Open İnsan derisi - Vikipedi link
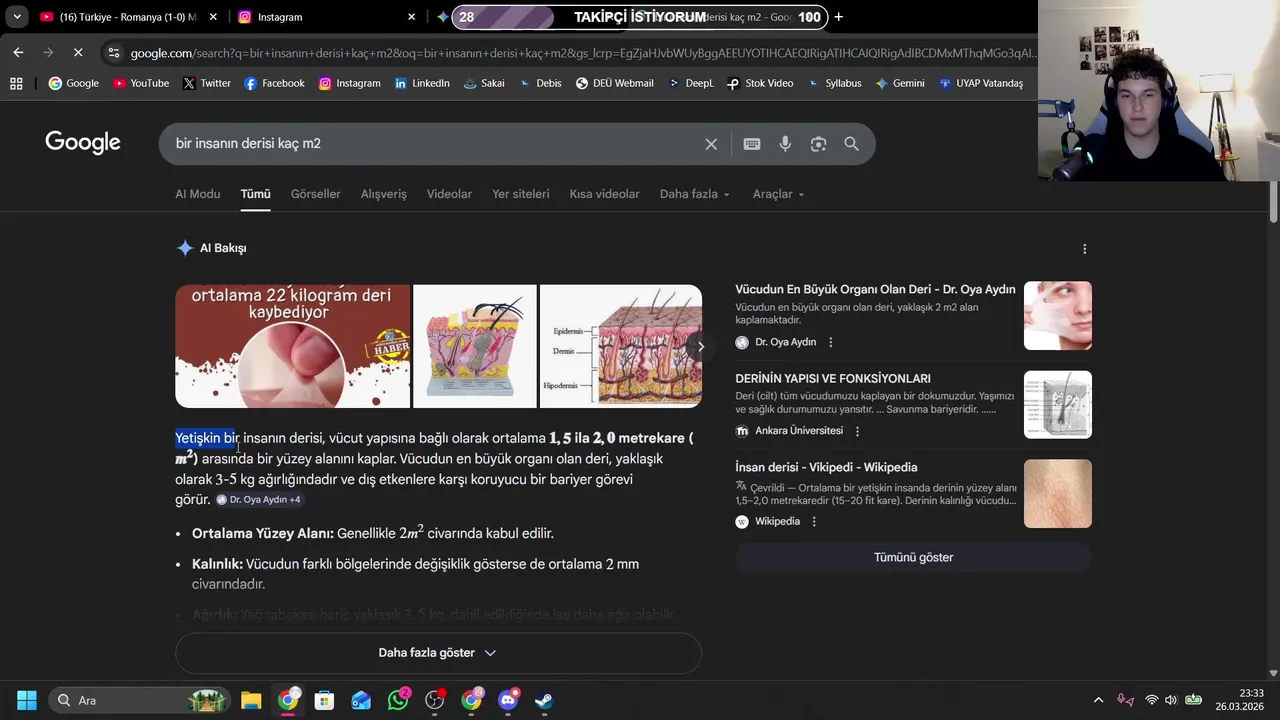 tap(826, 467)
